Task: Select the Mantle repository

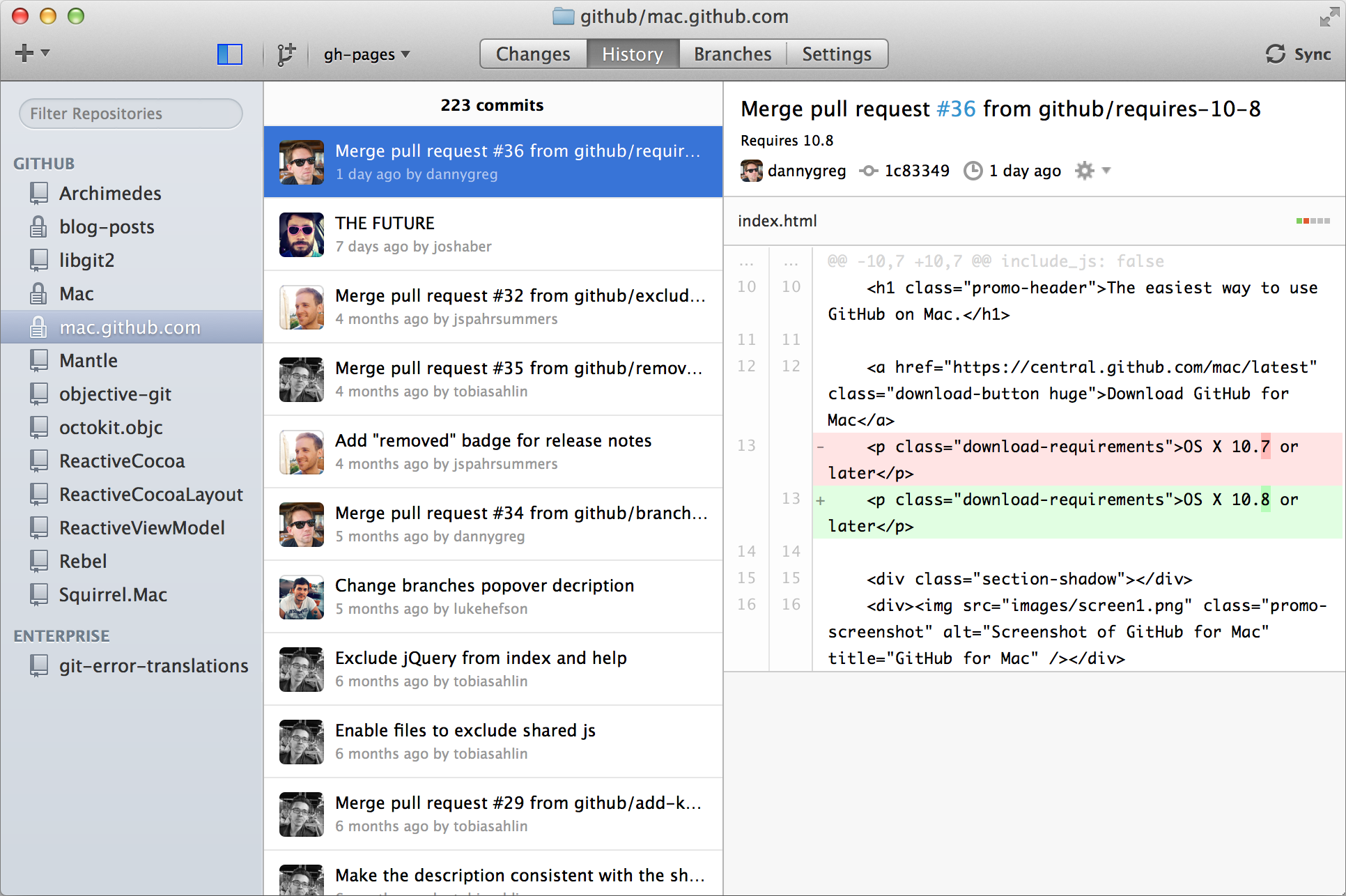Action: [x=132, y=361]
